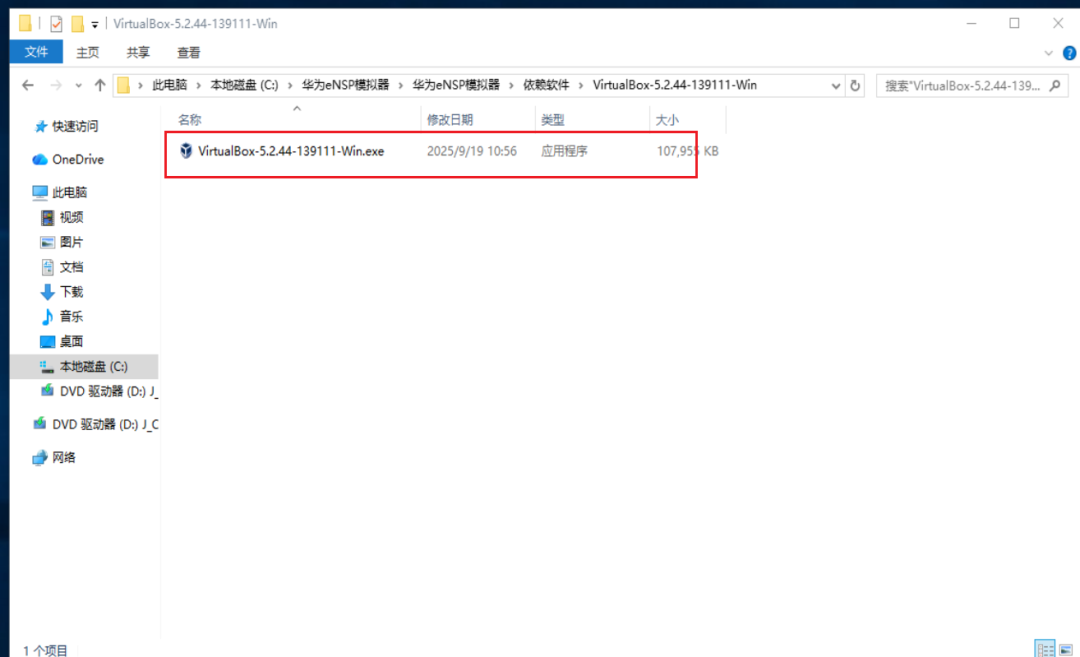Click the 图片 folder icon
The image size is (1080, 657).
coord(48,242)
